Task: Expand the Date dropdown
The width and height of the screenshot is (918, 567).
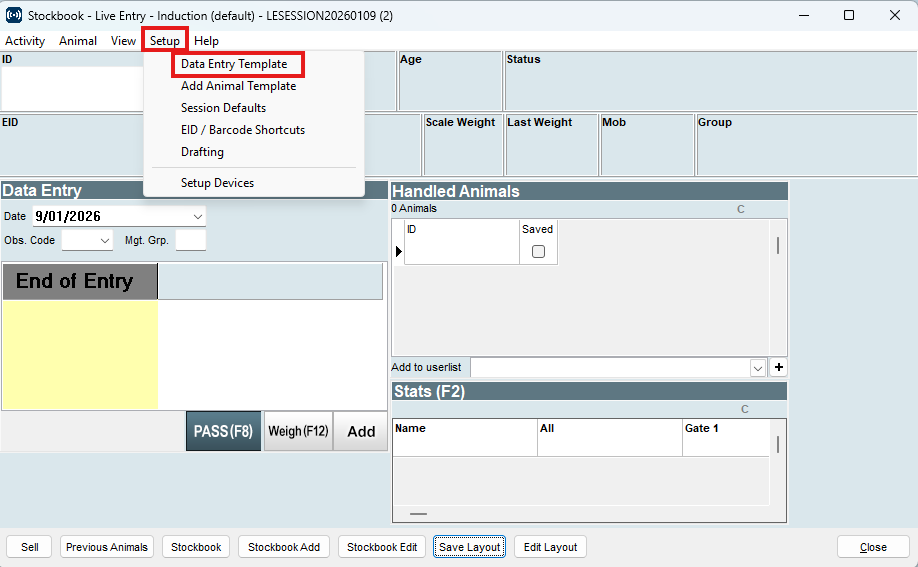Action: pos(197,216)
